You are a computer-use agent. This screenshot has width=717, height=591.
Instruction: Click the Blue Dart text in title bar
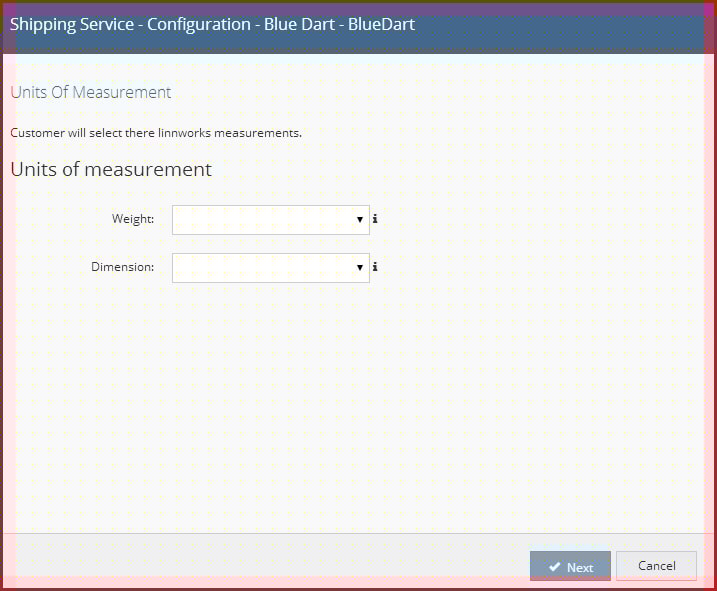pyautogui.click(x=300, y=24)
